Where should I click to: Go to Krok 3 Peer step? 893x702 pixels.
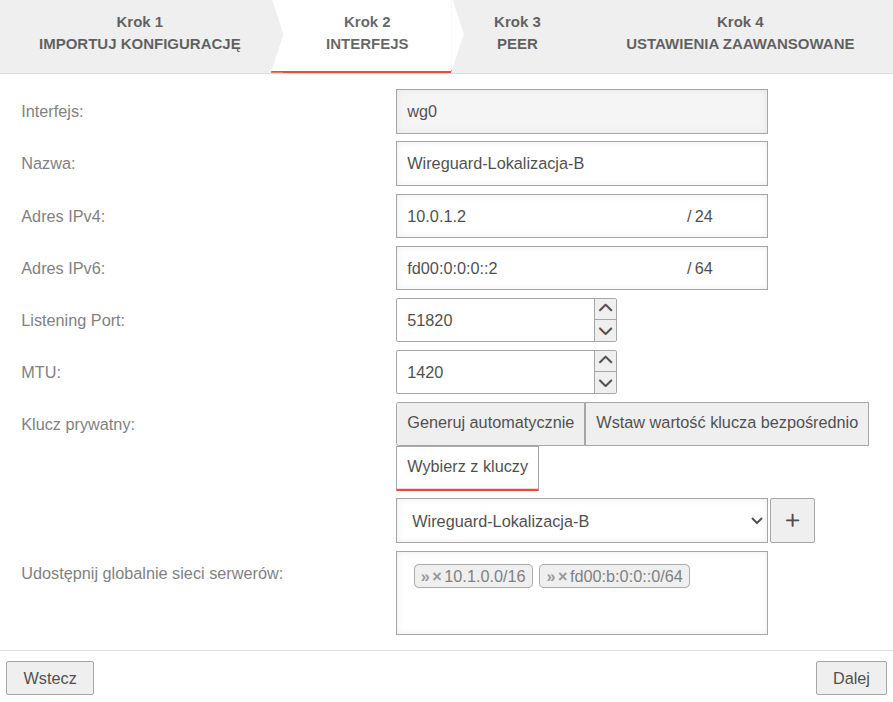517,33
